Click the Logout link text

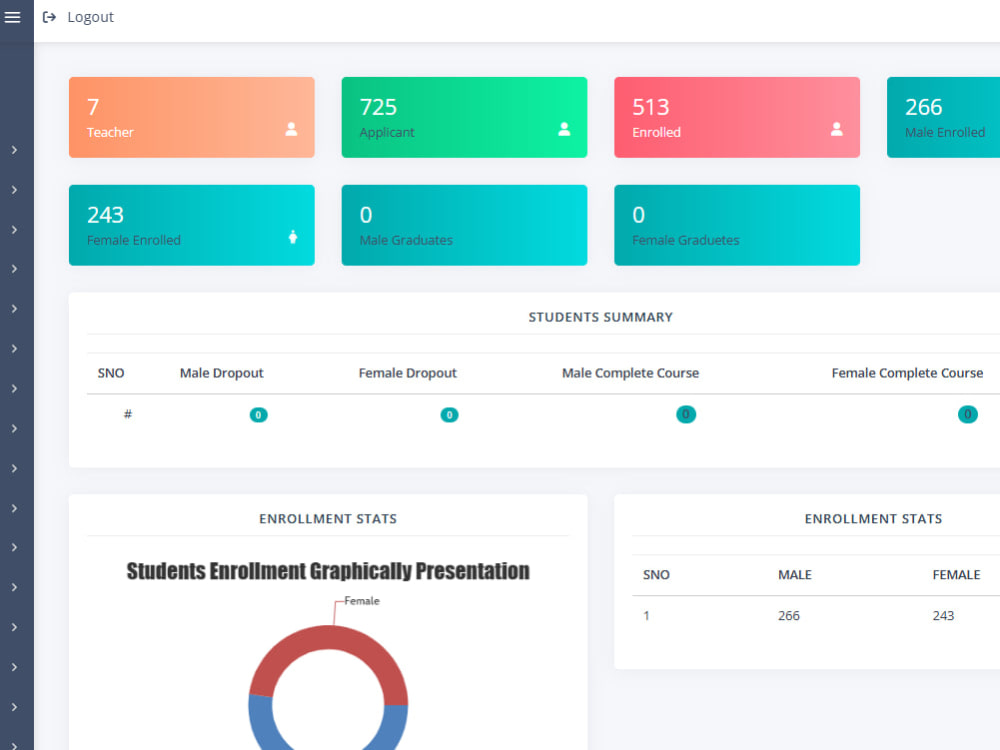pos(91,17)
